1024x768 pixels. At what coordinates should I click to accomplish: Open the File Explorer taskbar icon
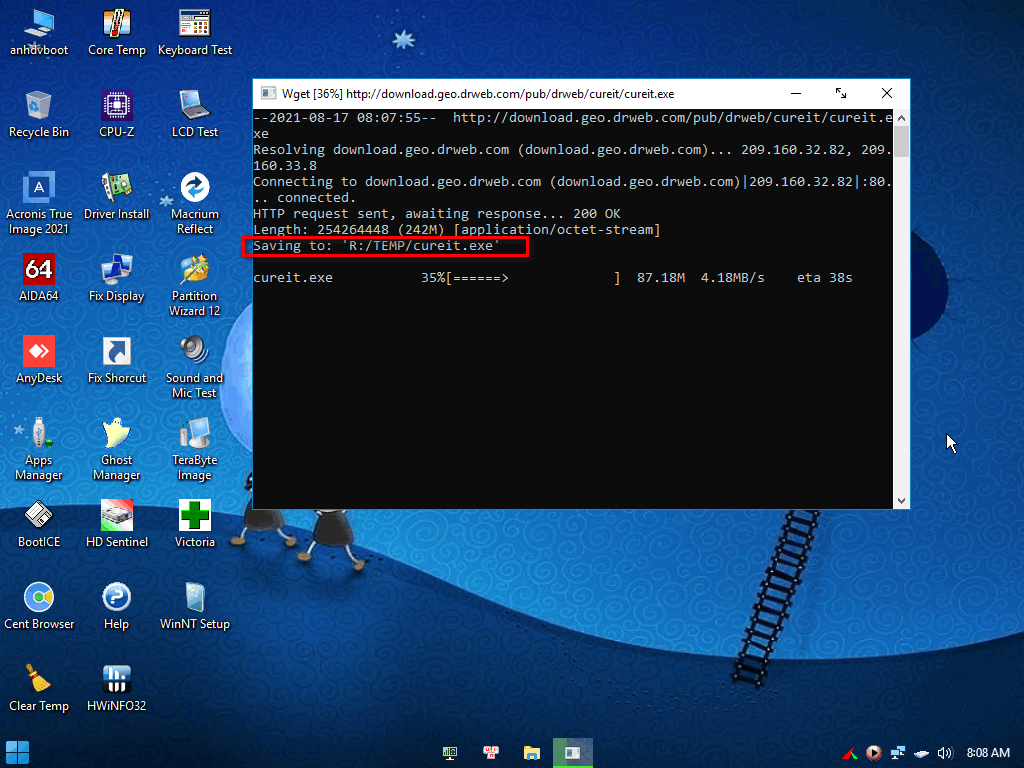coord(532,753)
